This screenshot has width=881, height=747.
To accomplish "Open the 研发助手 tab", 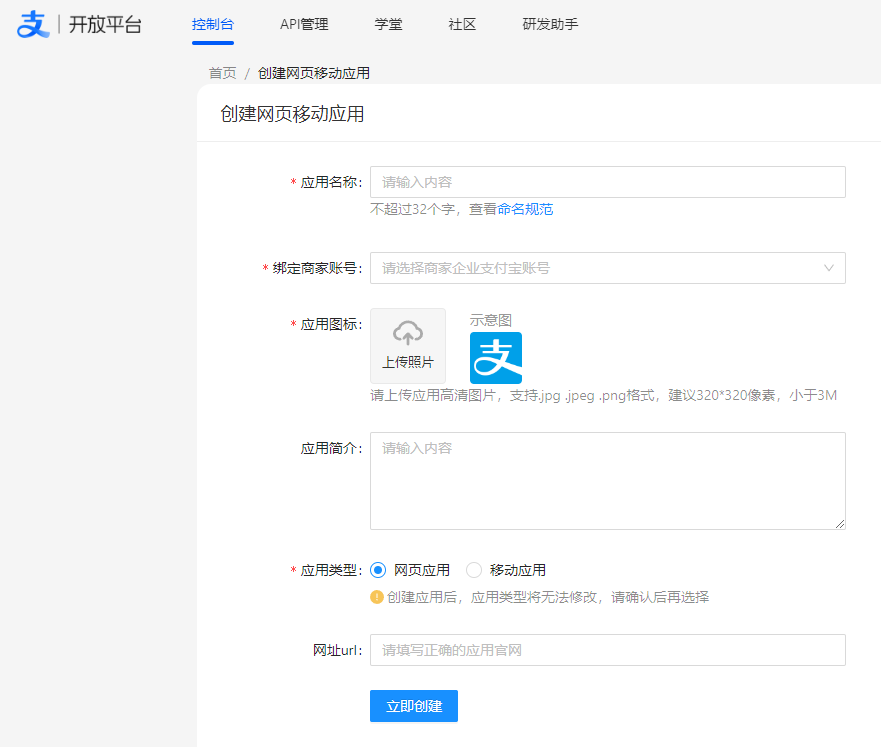I will click(x=550, y=24).
